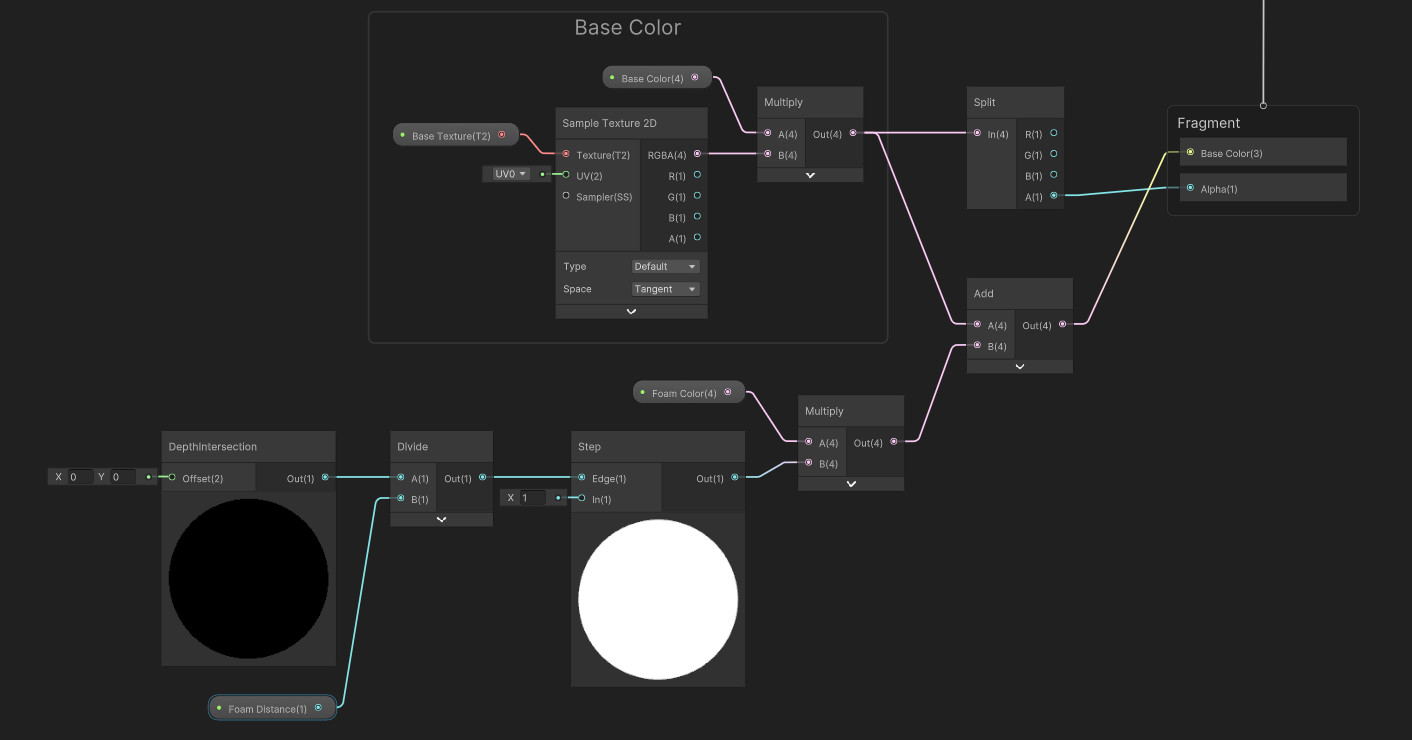Click the Foam Color property output port
Screen dimensions: 1412x740
coord(727,392)
